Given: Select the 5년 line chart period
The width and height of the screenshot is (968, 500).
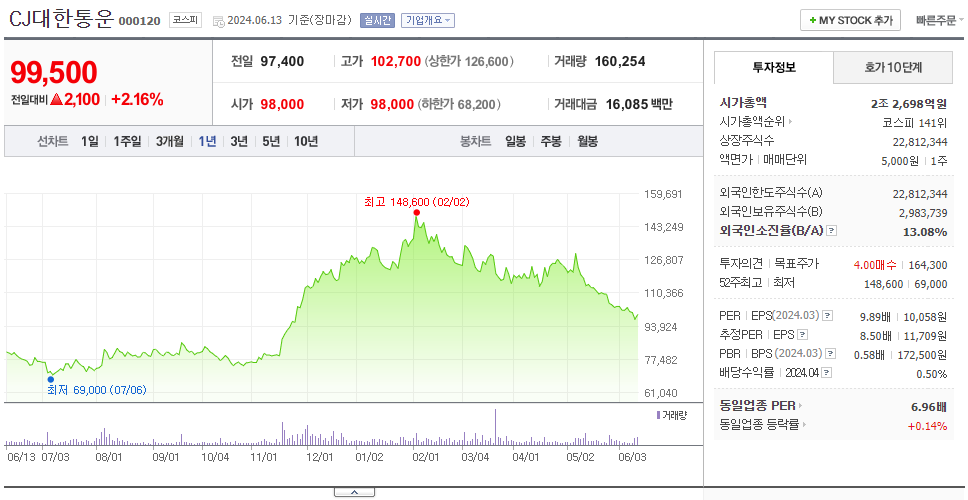Looking at the screenshot, I should click(271, 141).
